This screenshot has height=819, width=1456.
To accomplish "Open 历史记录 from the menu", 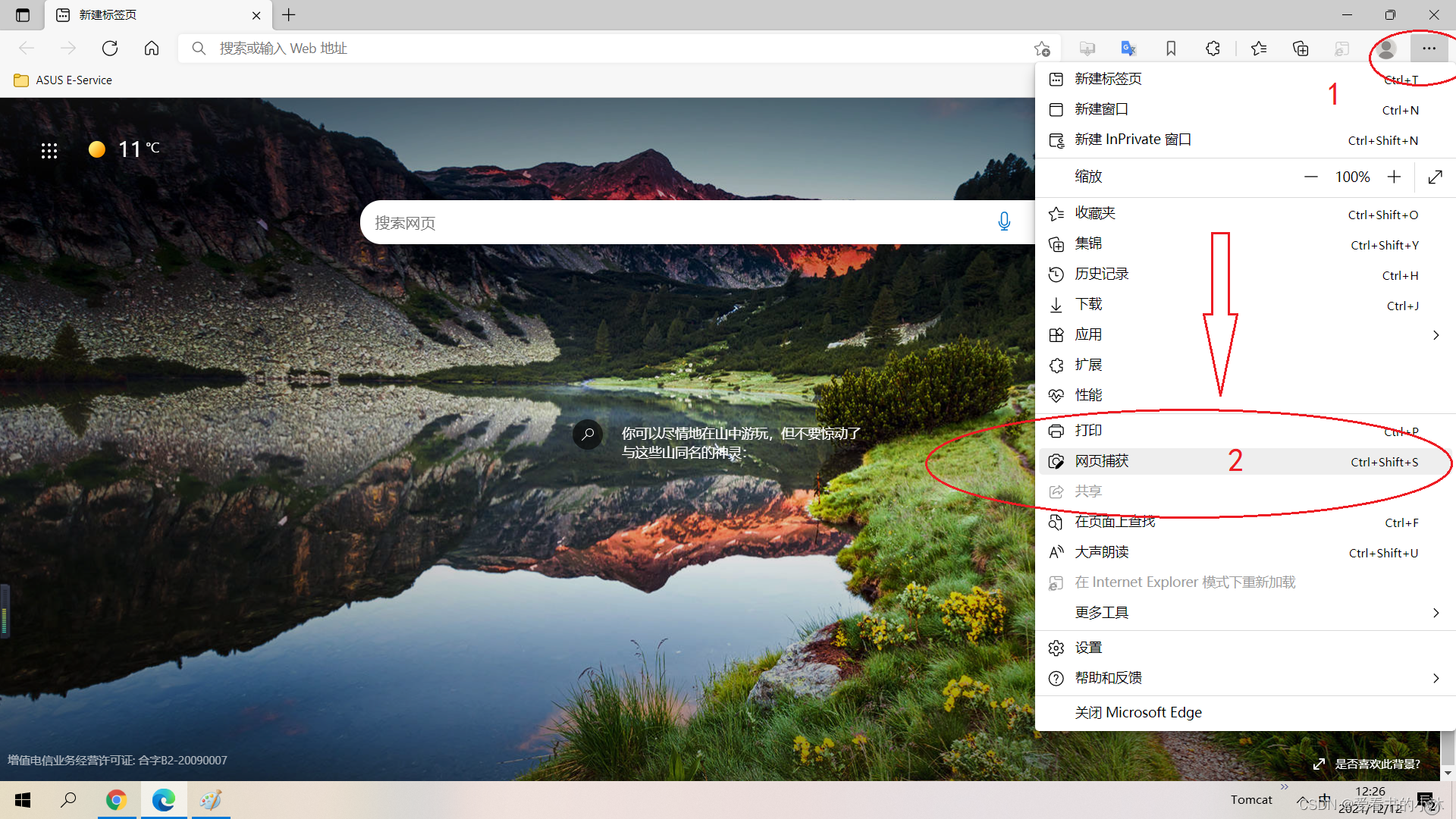I will click(x=1244, y=275).
